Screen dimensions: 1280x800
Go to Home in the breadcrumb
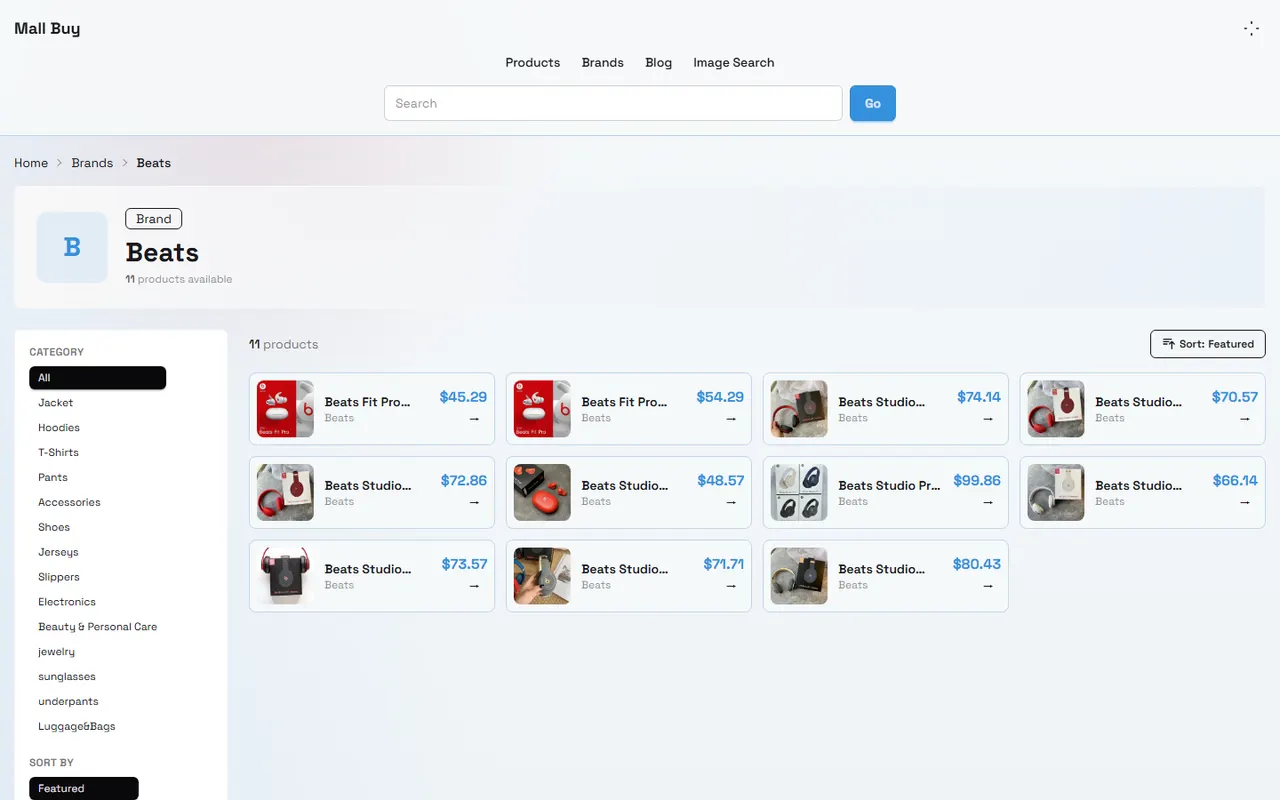click(x=31, y=163)
